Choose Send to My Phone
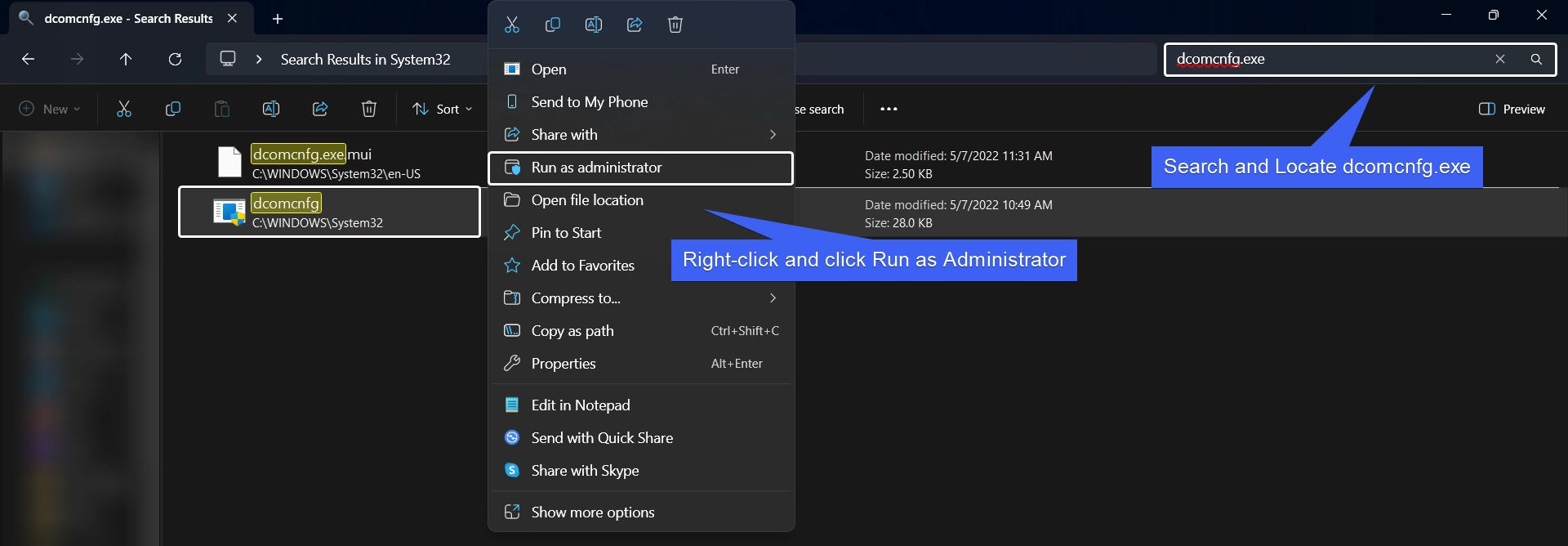1568x546 pixels. click(x=641, y=102)
